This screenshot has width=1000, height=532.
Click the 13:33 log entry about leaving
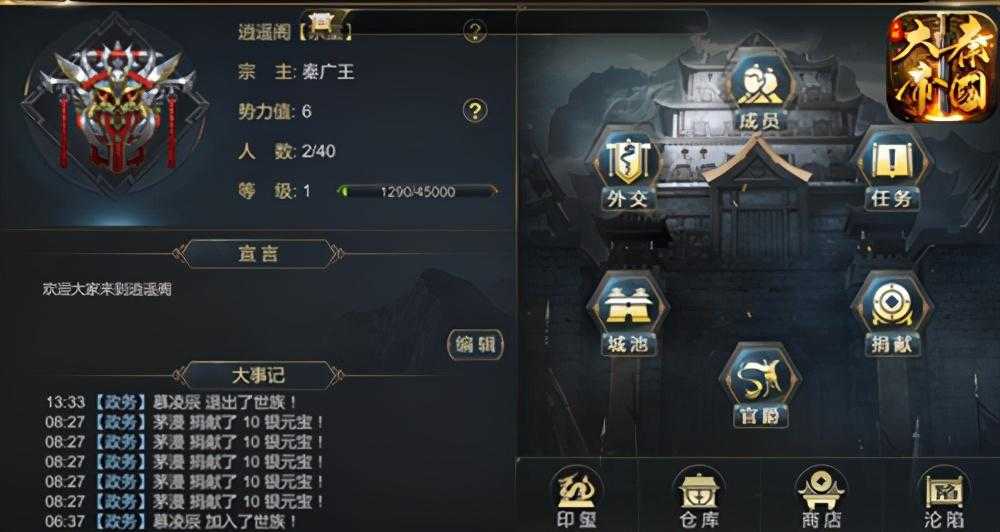tap(172, 402)
